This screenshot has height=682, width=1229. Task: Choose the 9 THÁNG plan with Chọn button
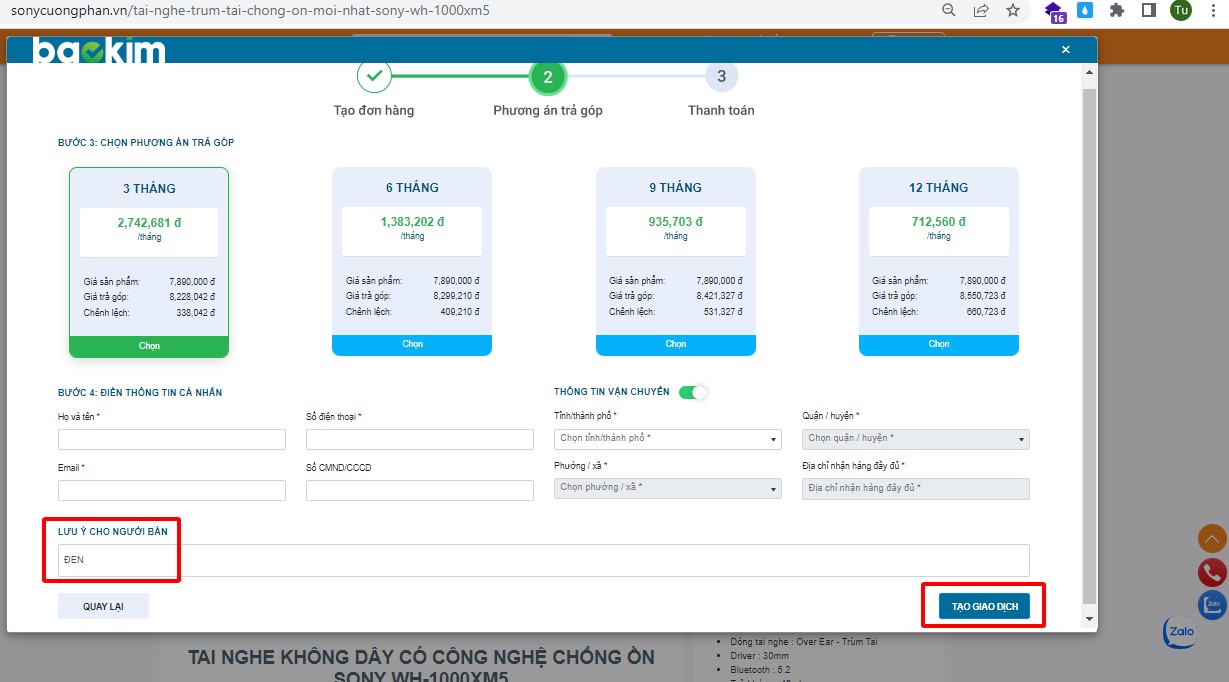tap(676, 345)
